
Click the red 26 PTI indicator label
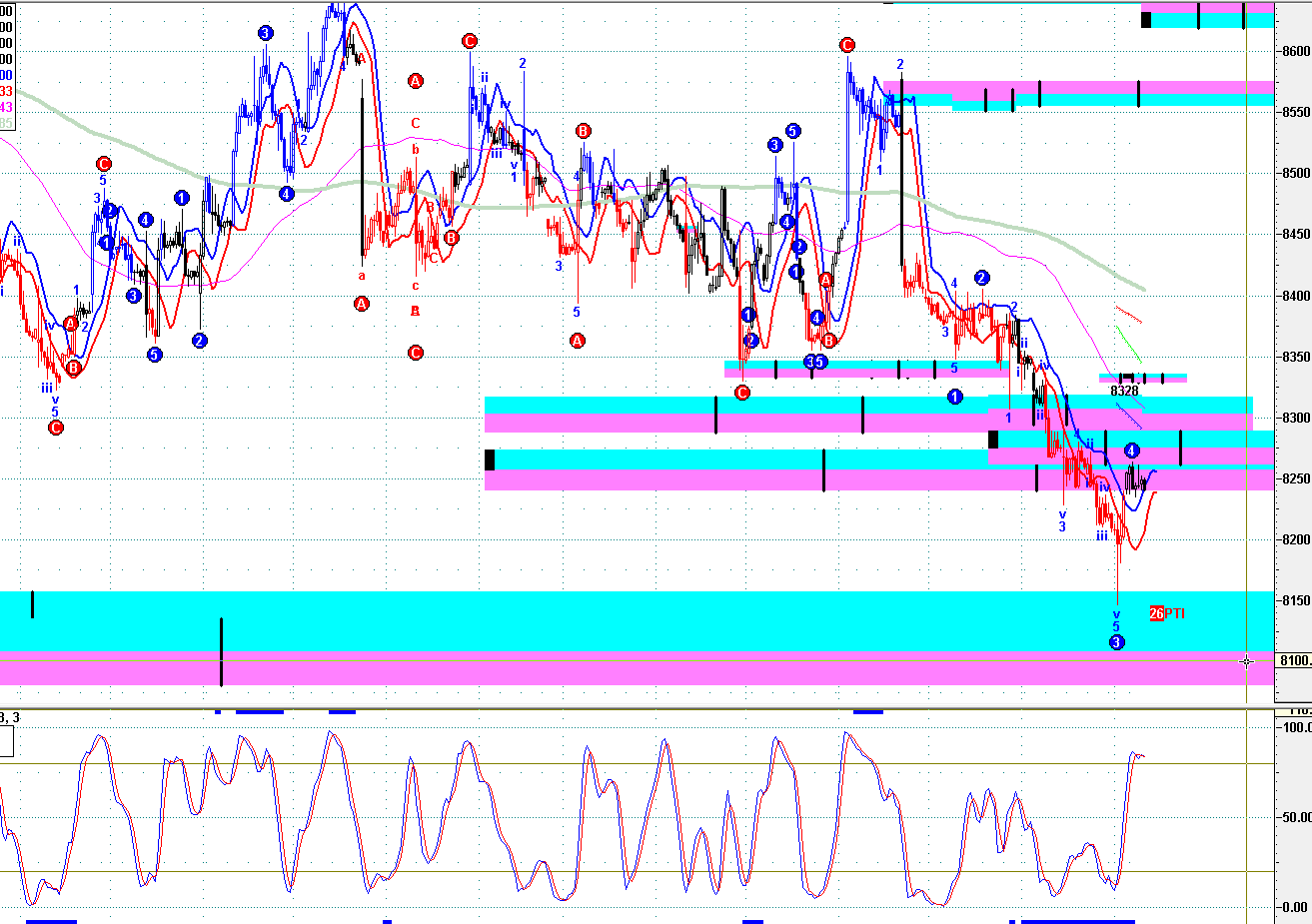pos(1167,613)
